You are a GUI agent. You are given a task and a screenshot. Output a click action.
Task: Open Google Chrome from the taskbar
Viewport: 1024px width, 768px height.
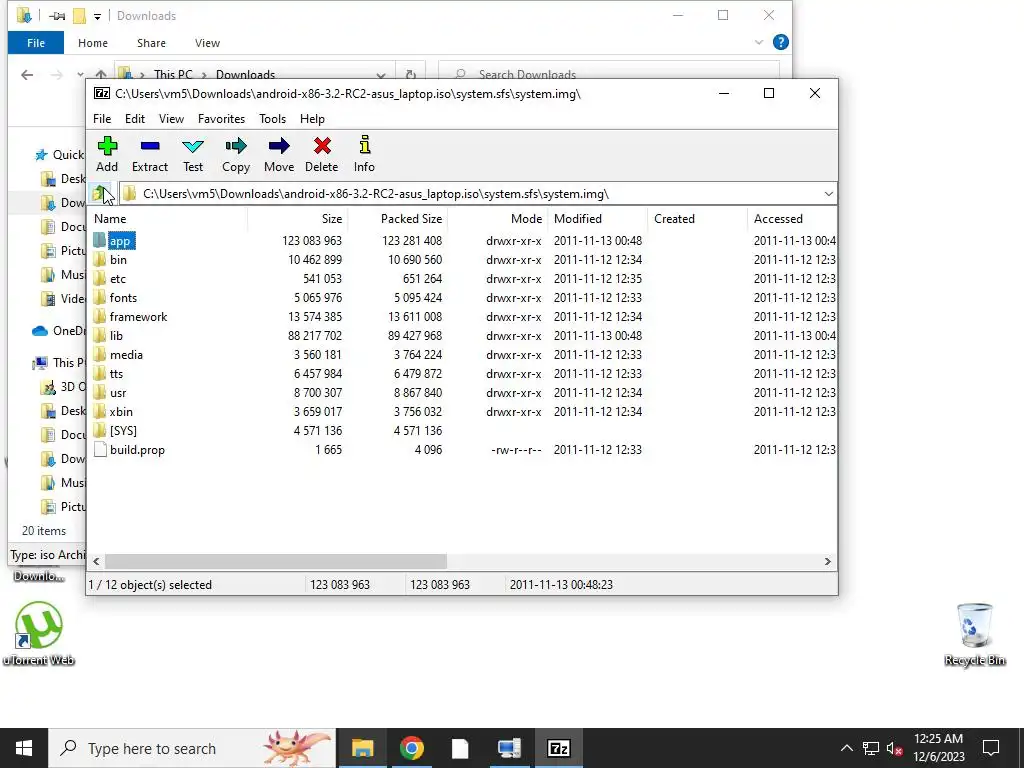[x=411, y=748]
